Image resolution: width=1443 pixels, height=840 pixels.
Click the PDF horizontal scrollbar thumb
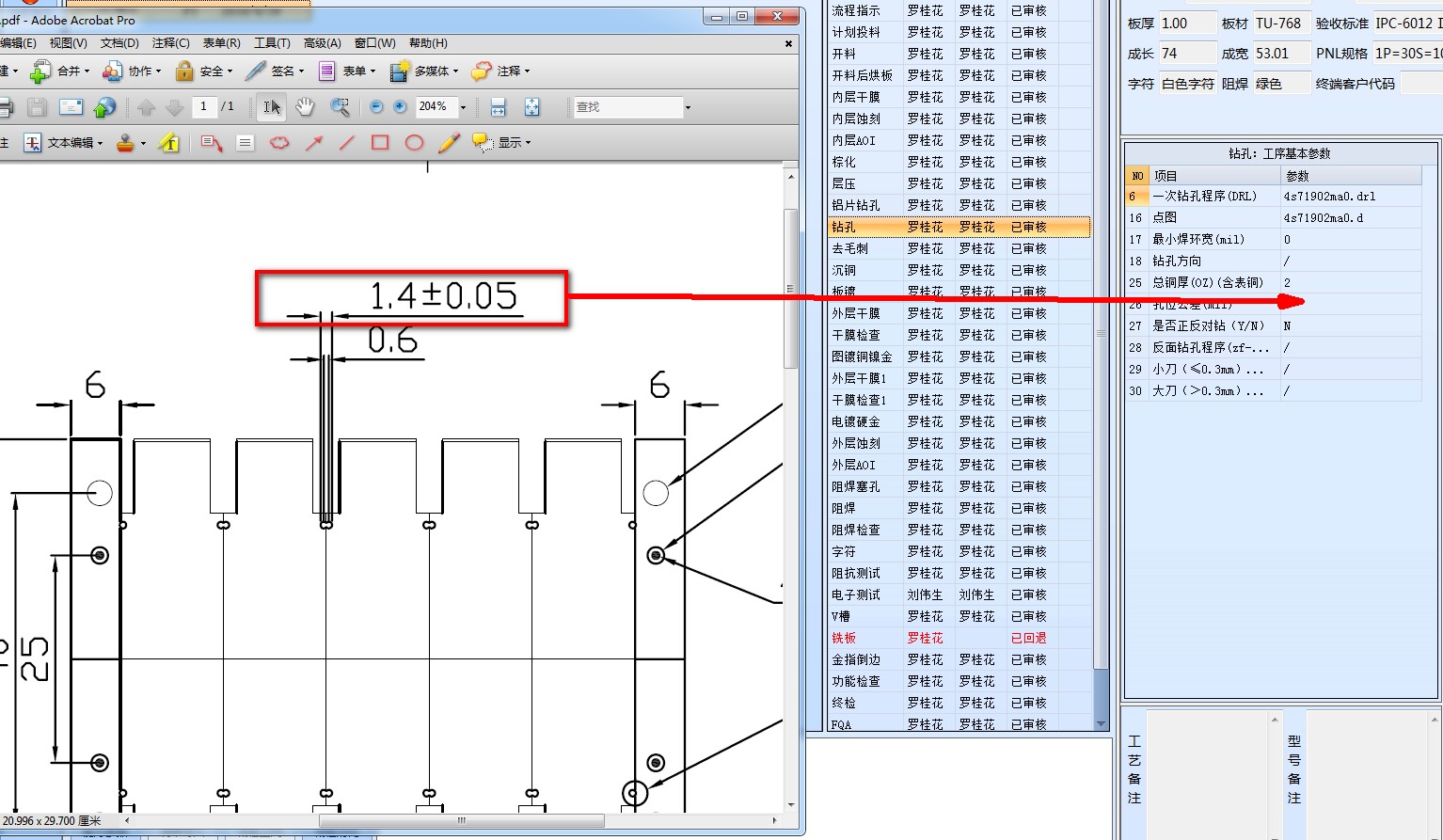click(460, 820)
